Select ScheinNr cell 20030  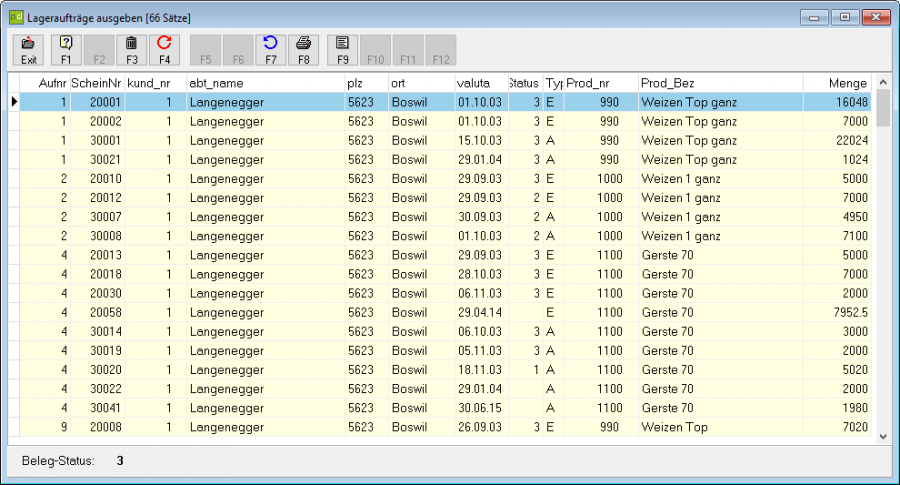click(x=96, y=293)
